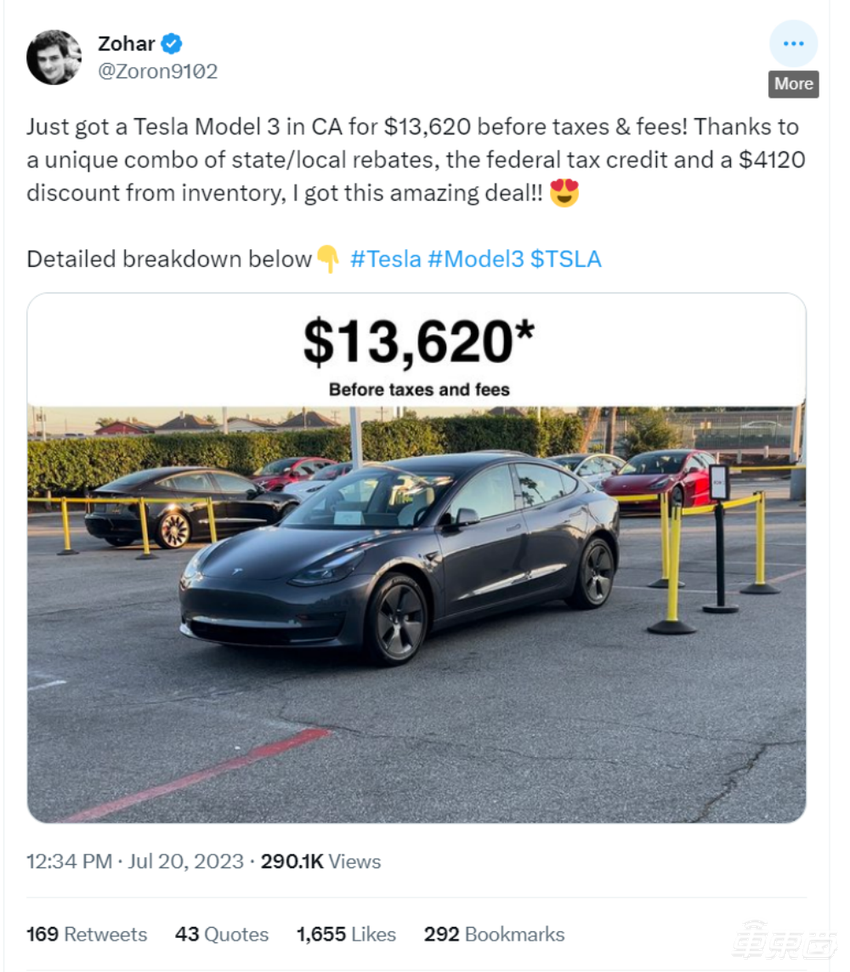This screenshot has width=850, height=972.
Task: Click the blue verified checkmark beside Zohar
Action: (172, 43)
